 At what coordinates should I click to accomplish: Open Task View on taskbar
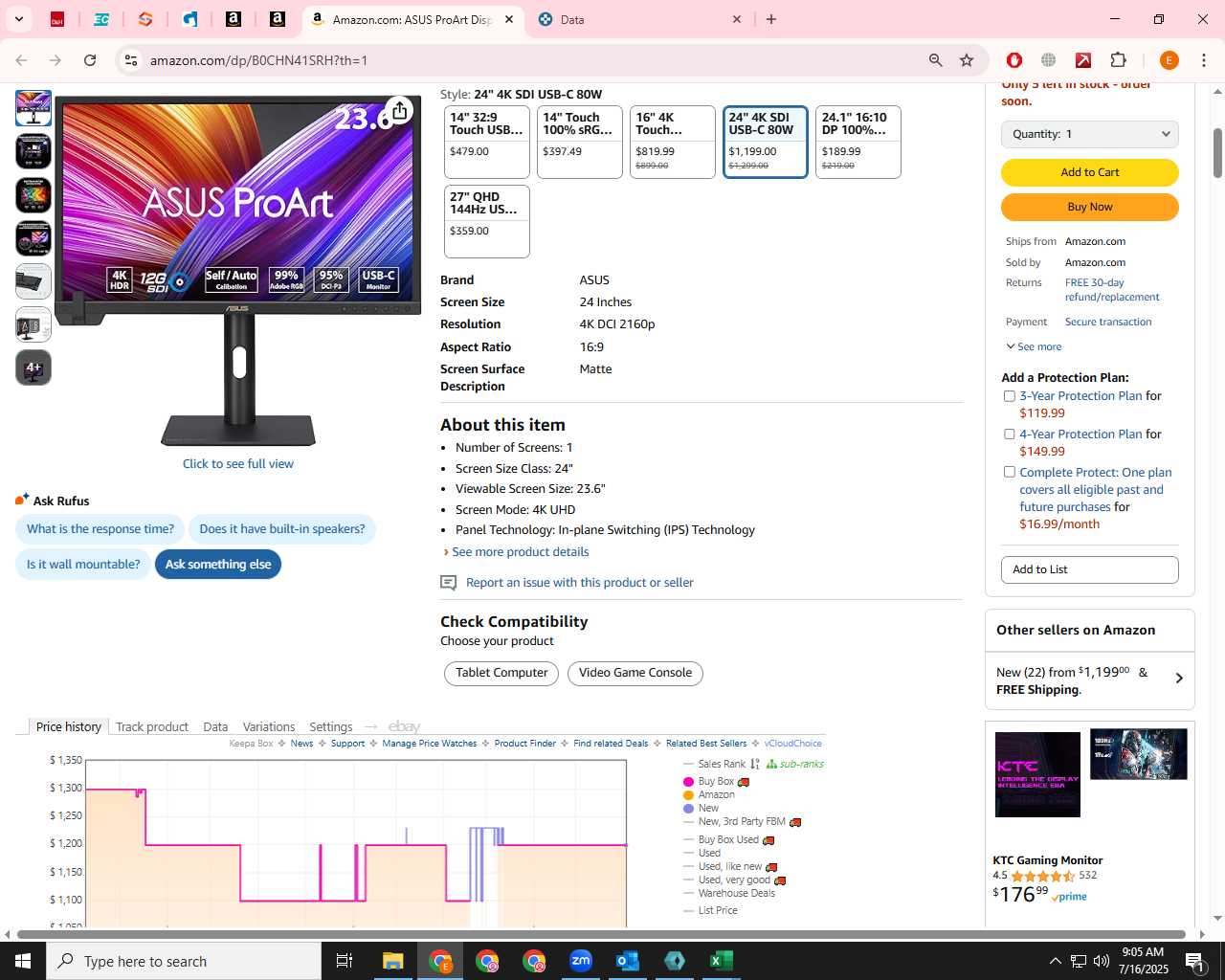(345, 961)
